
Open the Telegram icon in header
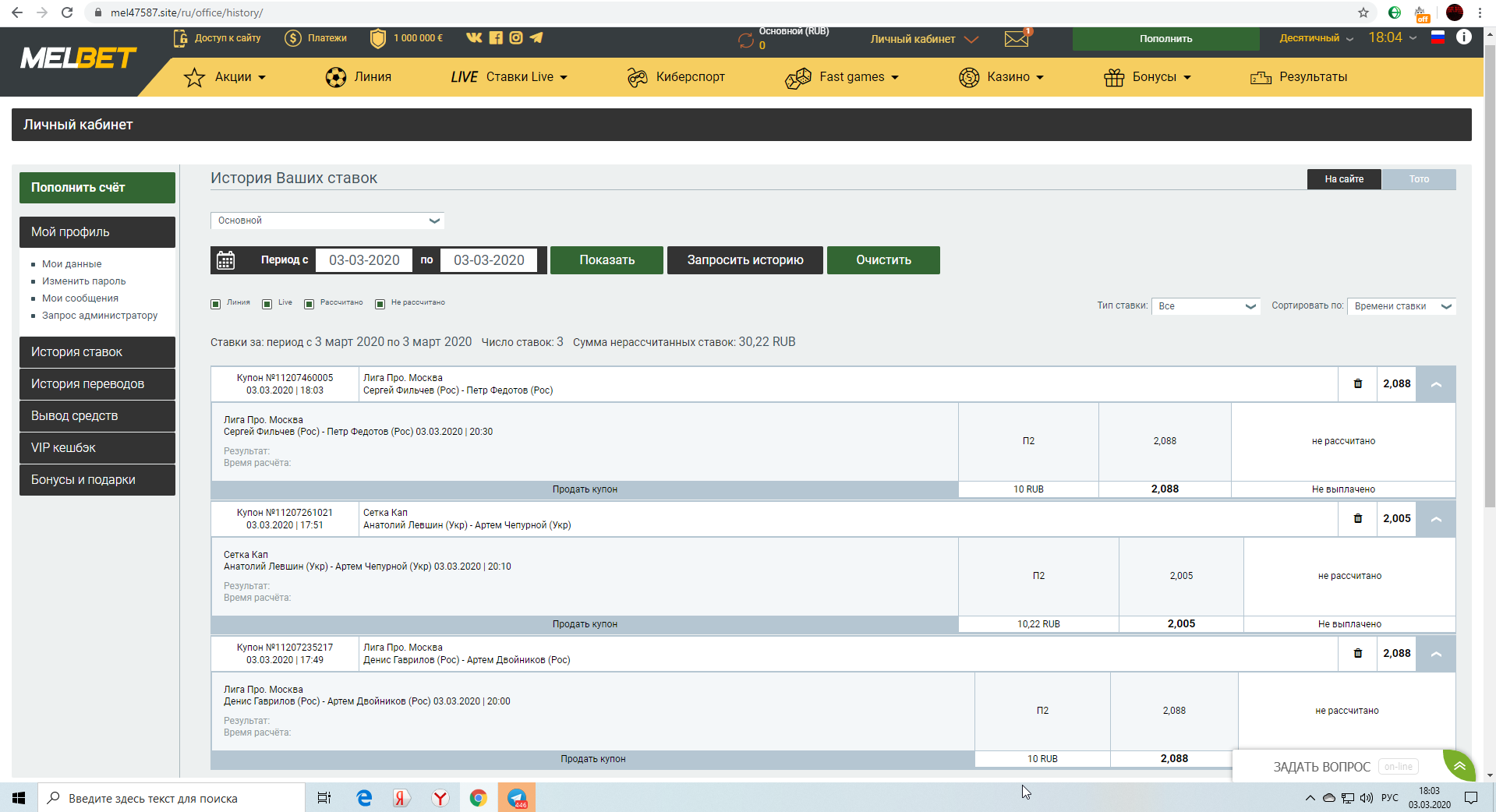pyautogui.click(x=536, y=37)
